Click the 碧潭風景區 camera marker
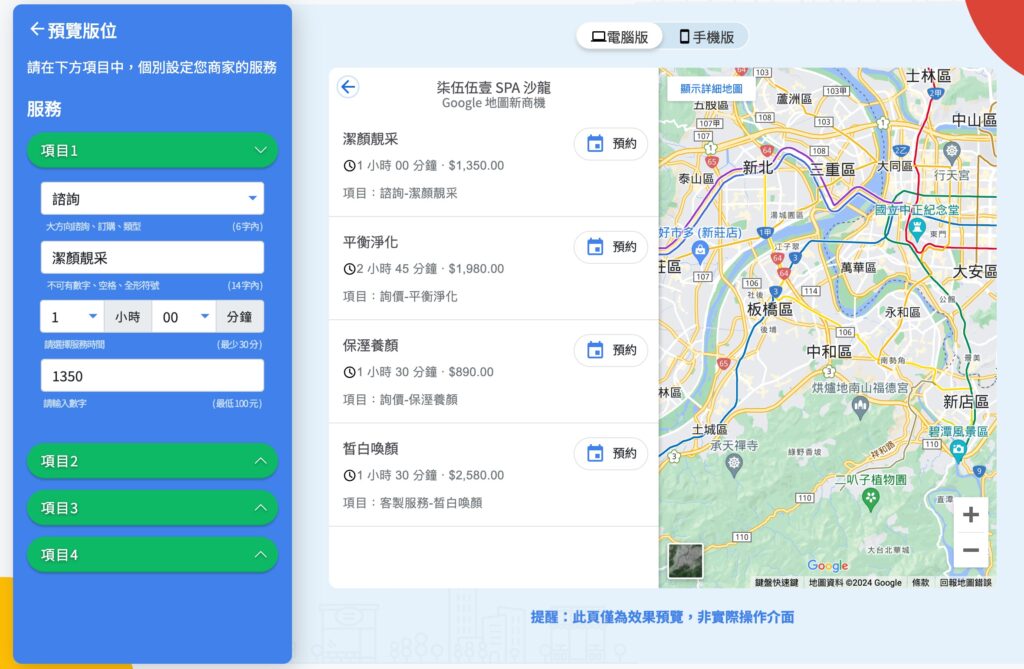1024x669 pixels. (x=958, y=450)
